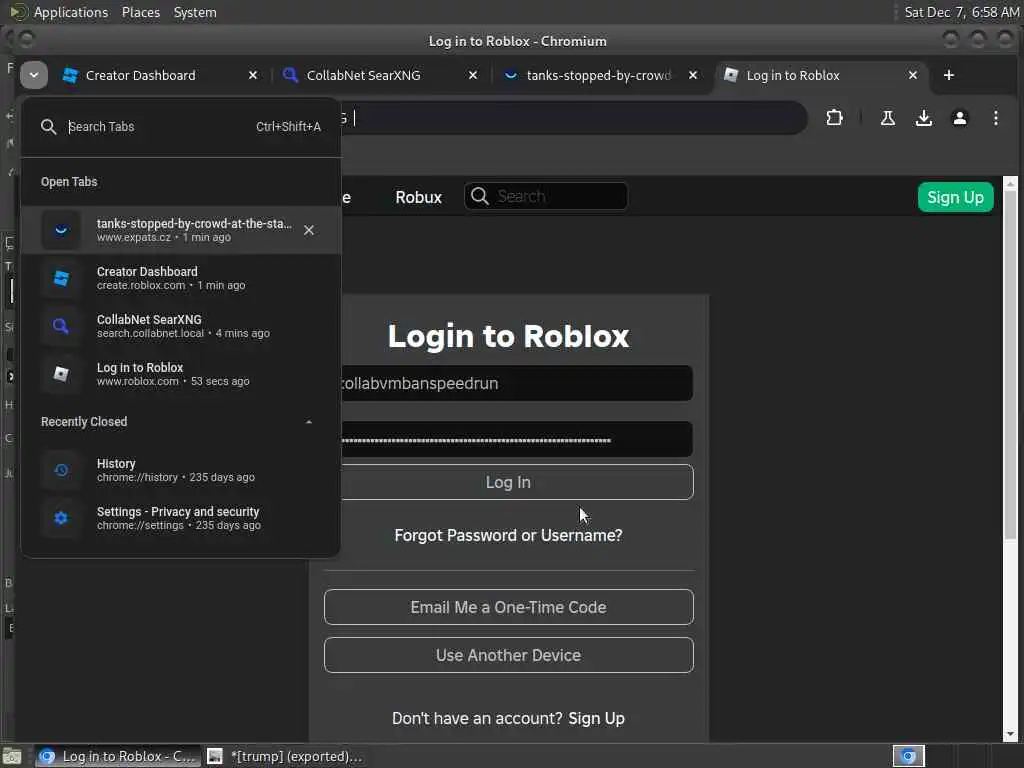Click the Search Tabs magnifier icon
Screen dimensions: 1024x768
[x=48, y=127]
